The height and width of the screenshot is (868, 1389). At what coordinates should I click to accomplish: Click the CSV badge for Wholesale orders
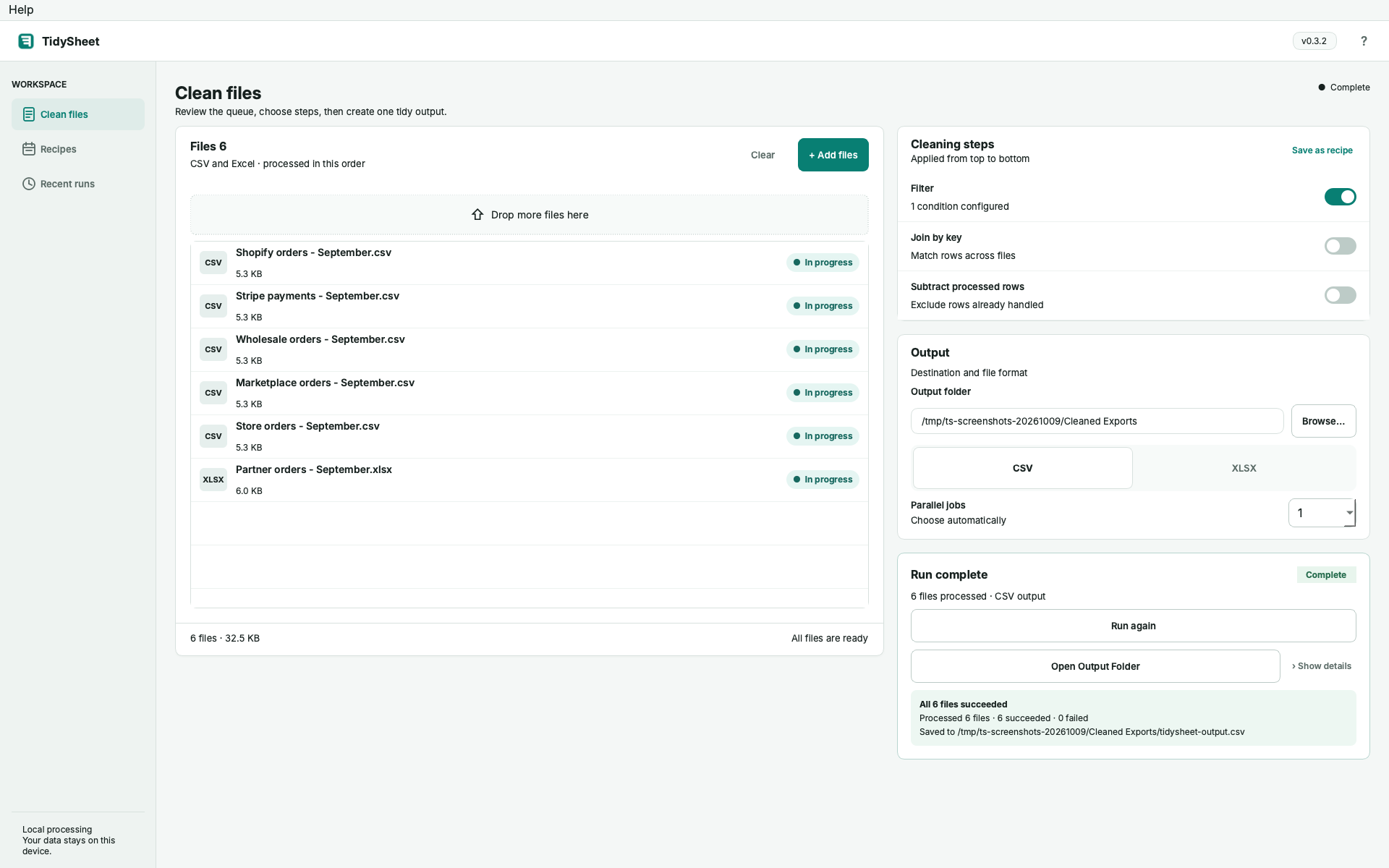click(213, 349)
